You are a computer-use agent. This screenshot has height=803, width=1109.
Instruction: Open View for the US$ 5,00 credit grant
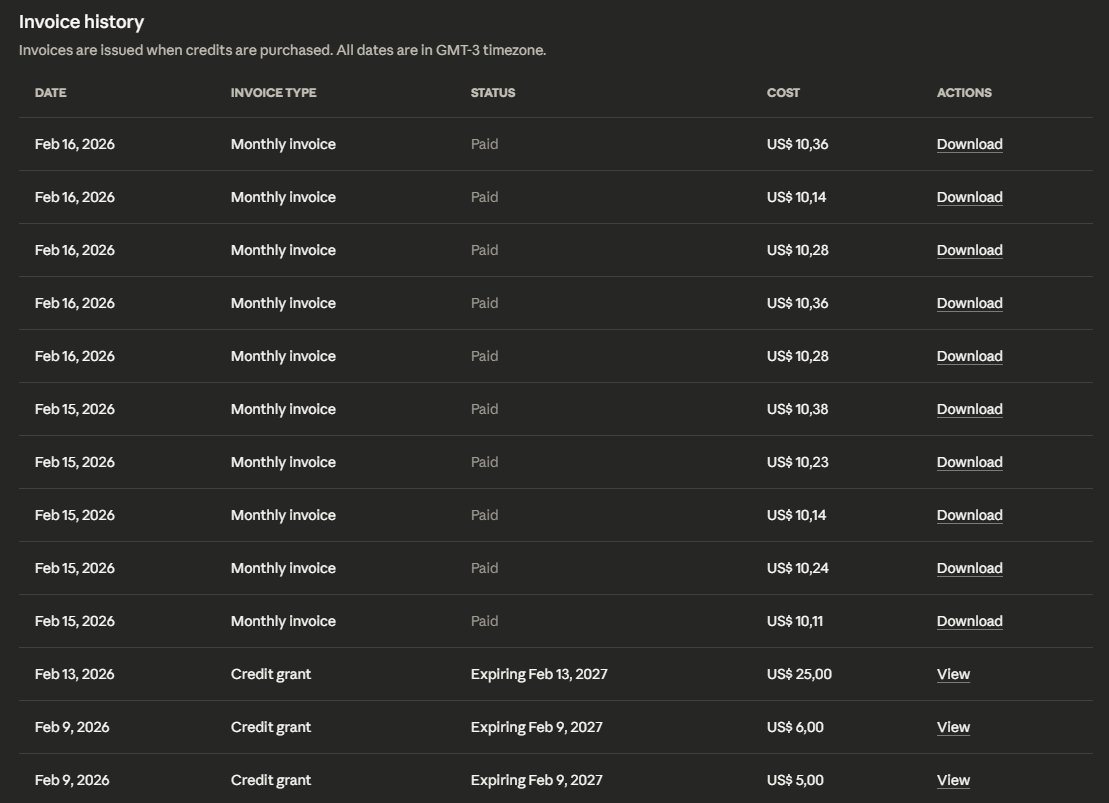pyautogui.click(x=953, y=780)
